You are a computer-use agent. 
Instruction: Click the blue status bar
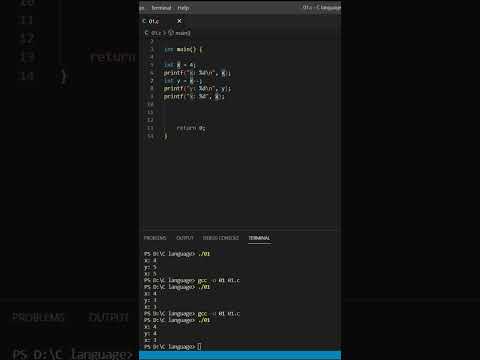tap(240, 355)
